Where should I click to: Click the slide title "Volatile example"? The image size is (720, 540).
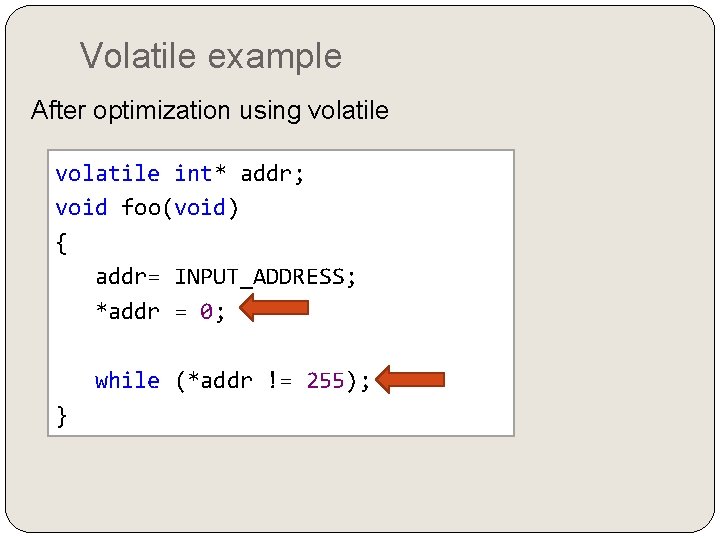[x=211, y=56]
